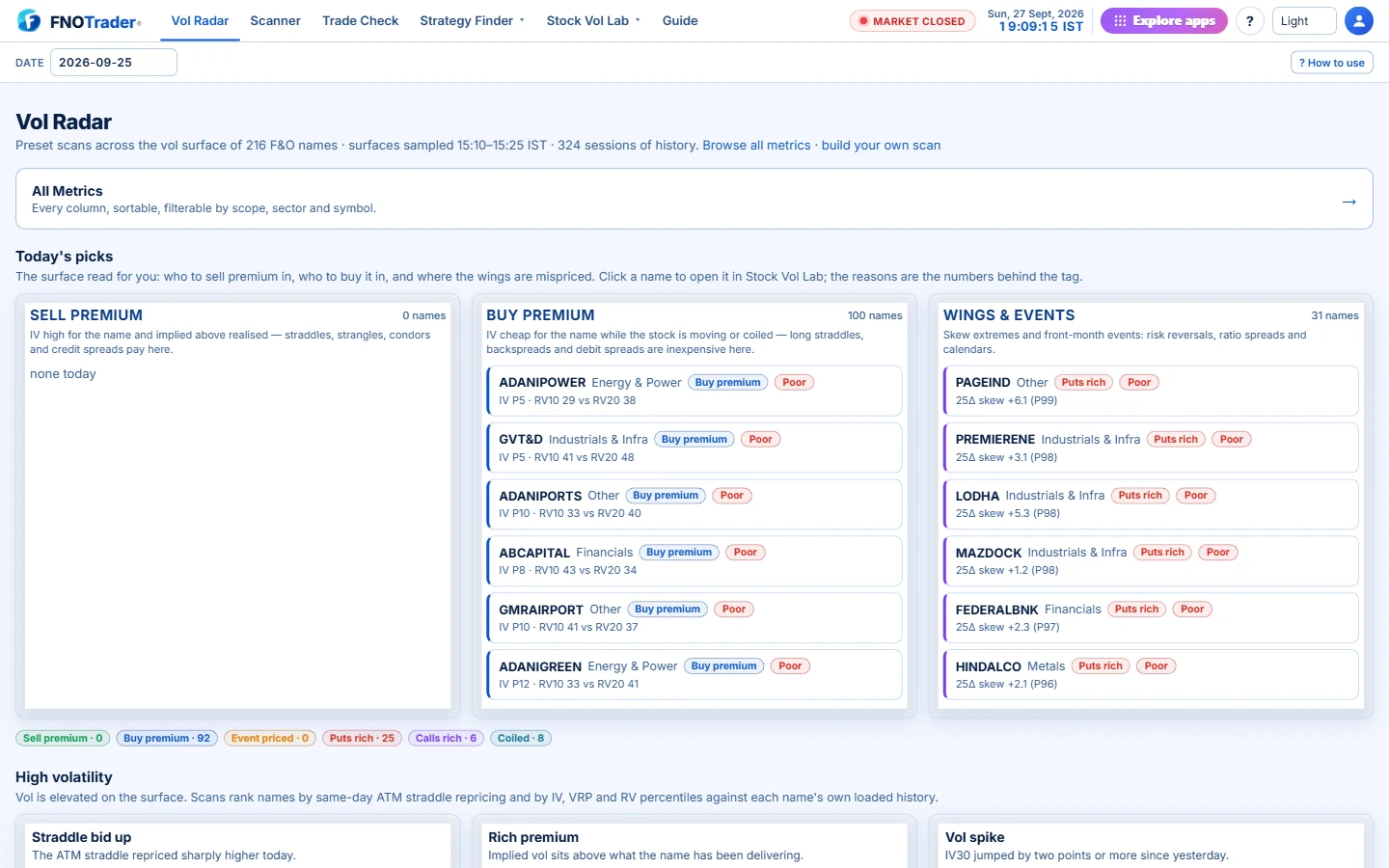Switch to the Vol Radar tab
This screenshot has height=868, width=1389.
[x=200, y=20]
